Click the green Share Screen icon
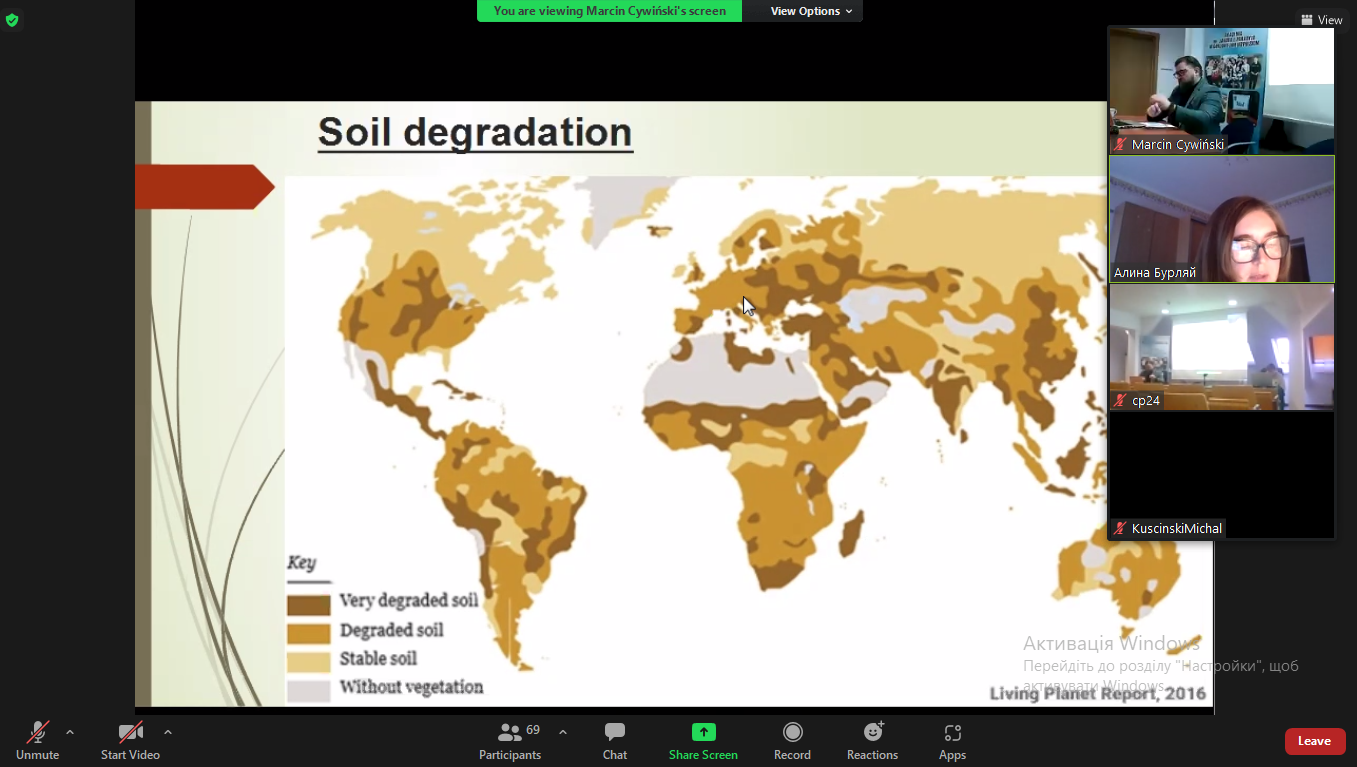 click(703, 733)
